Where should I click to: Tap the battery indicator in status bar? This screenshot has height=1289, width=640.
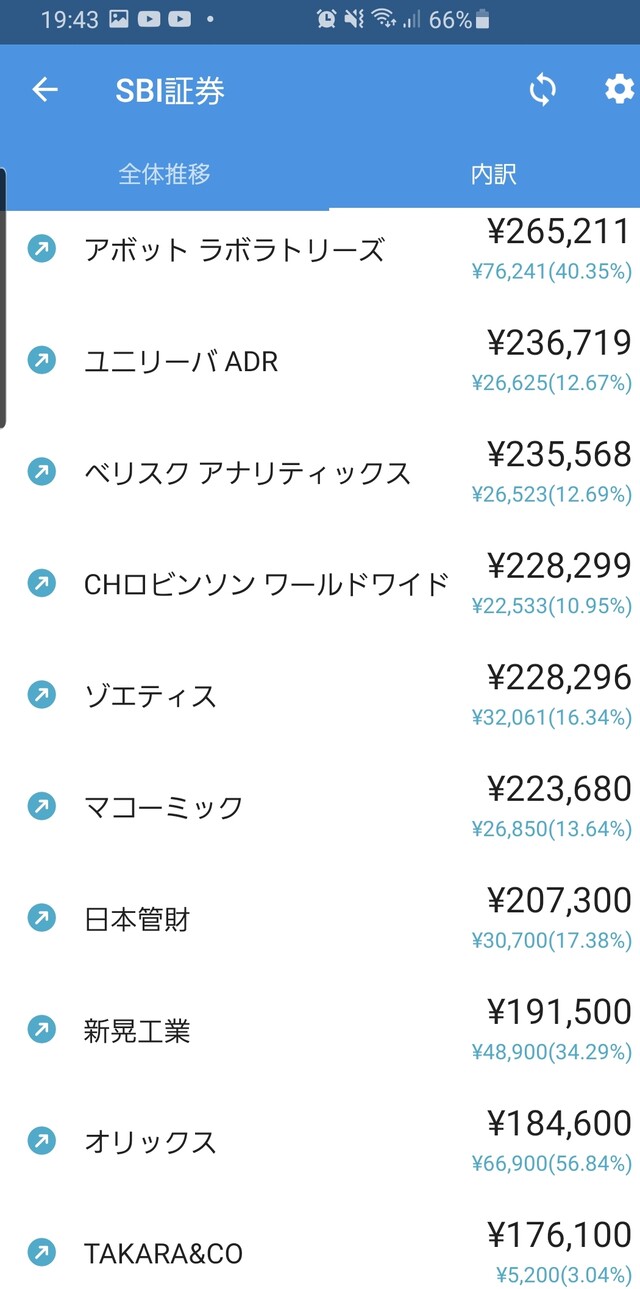483,19
